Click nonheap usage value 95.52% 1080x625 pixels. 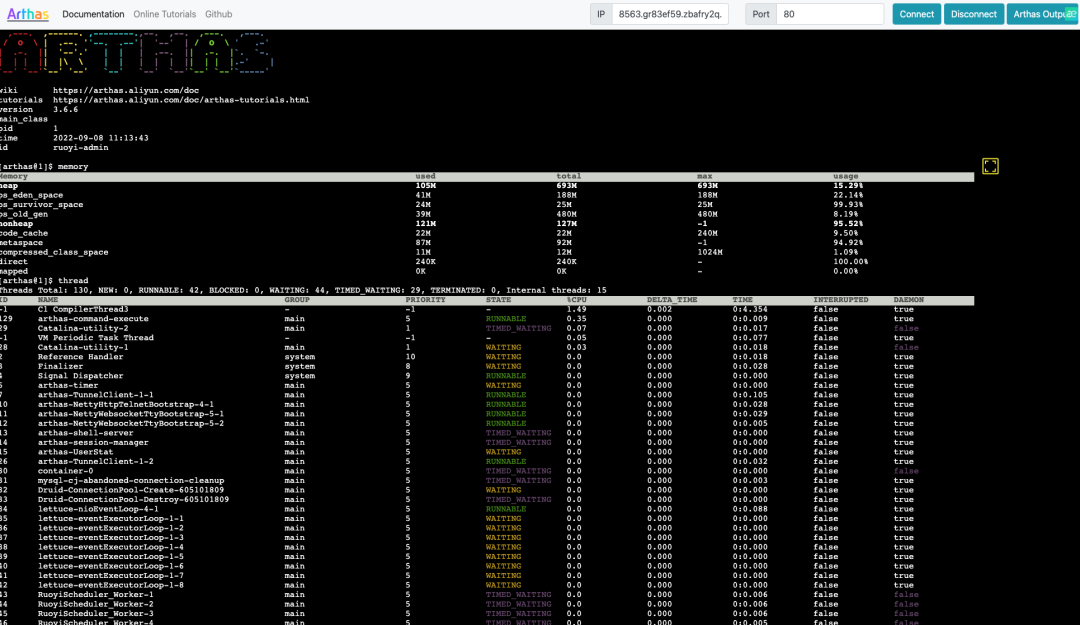(x=848, y=224)
